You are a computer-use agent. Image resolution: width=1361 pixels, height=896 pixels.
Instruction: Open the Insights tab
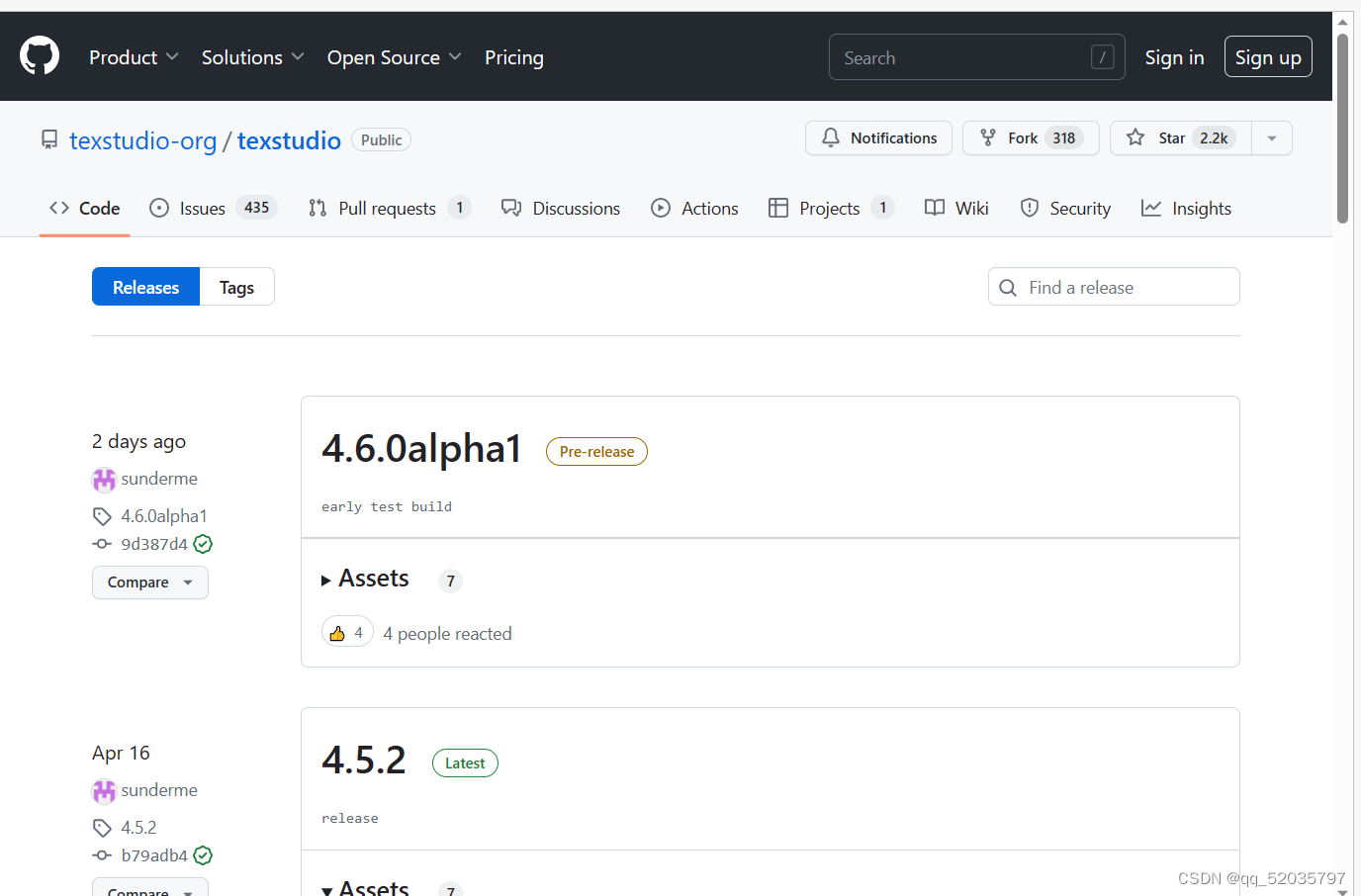[x=1186, y=208]
